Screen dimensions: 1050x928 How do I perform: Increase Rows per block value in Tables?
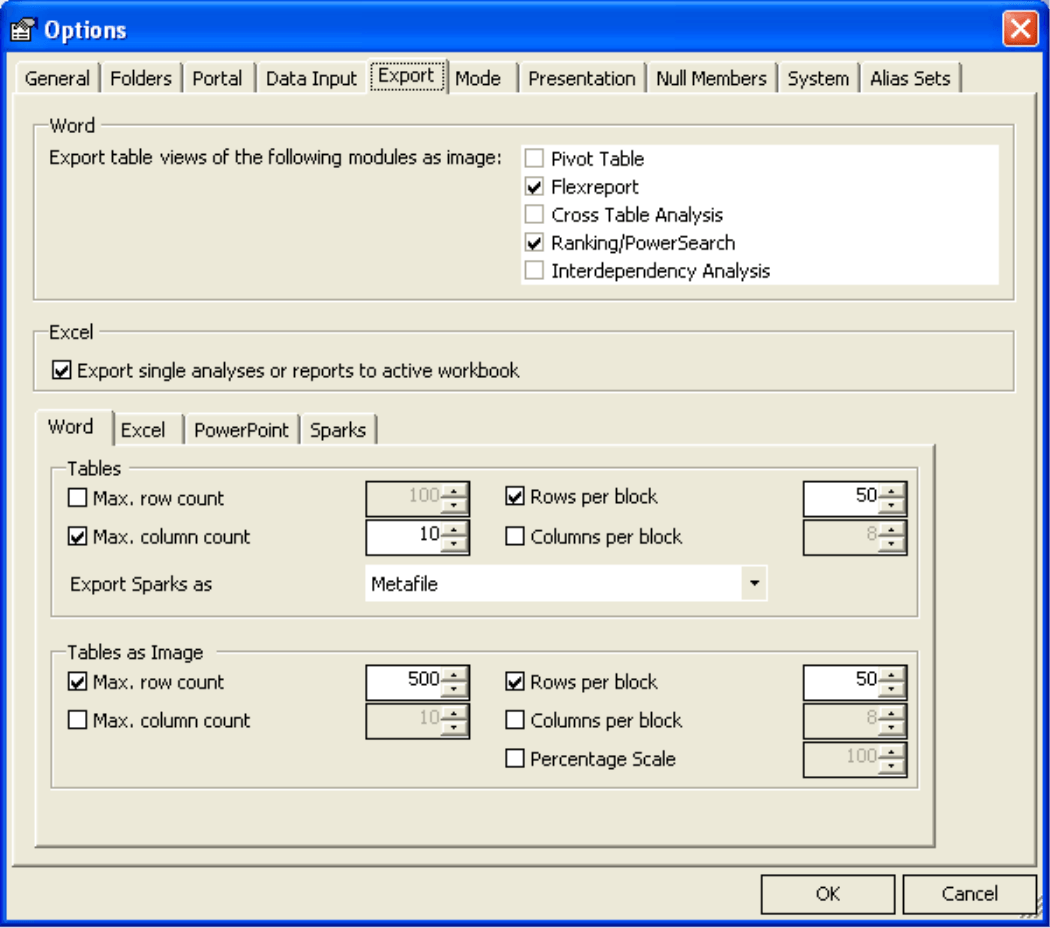click(895, 491)
